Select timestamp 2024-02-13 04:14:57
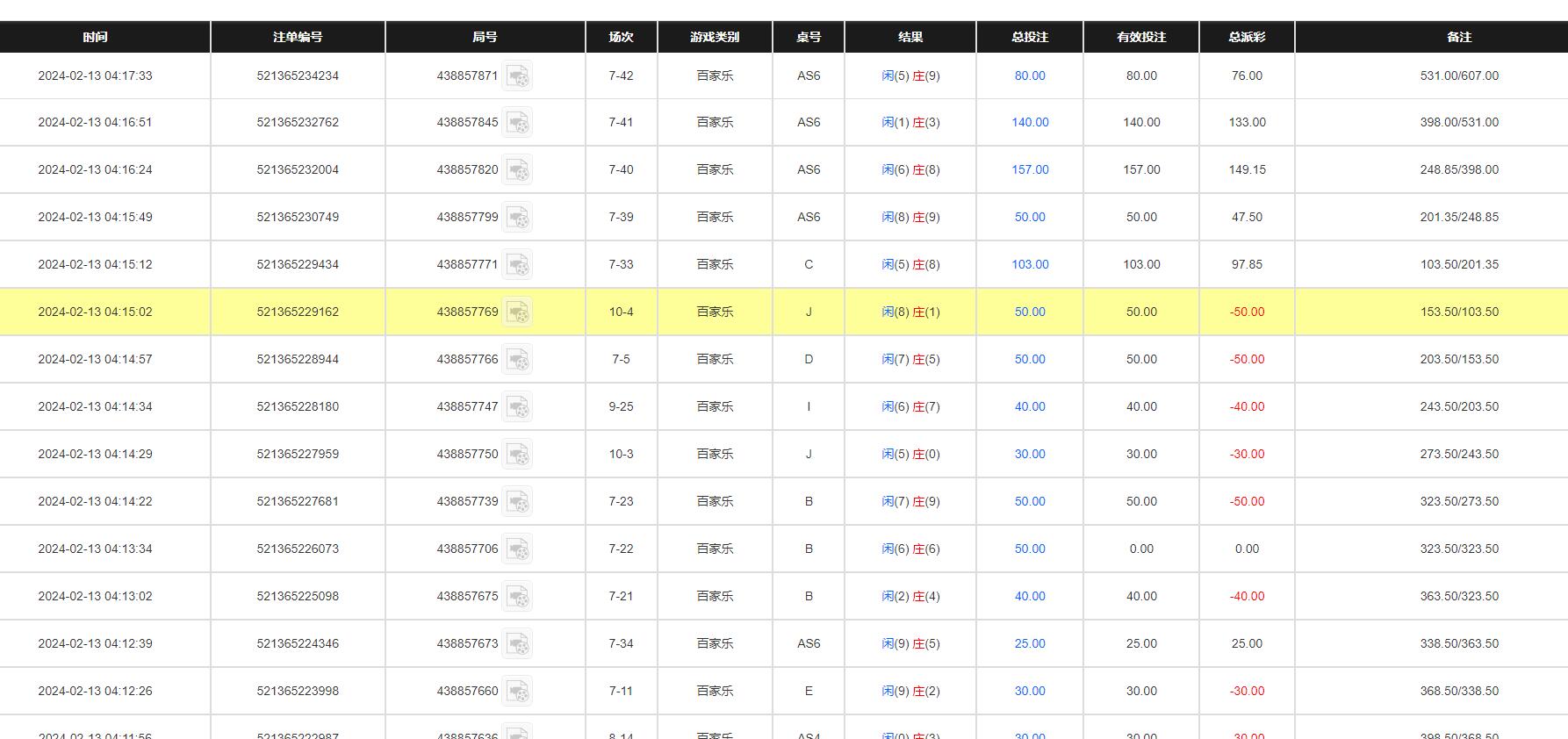Viewport: 1568px width, 739px height. point(95,359)
